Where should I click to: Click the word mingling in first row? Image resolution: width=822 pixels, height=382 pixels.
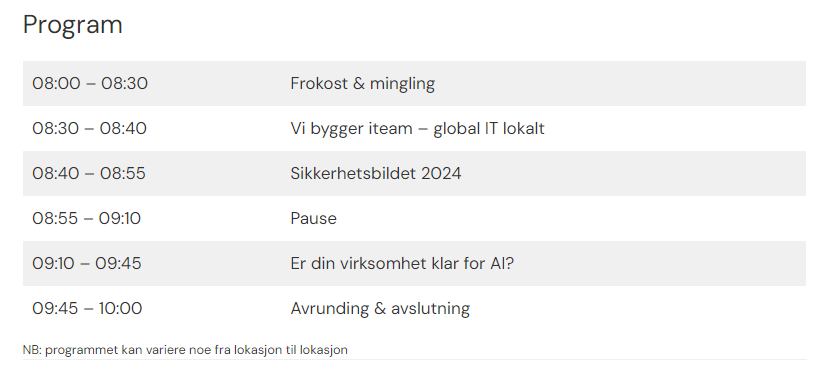click(x=402, y=84)
